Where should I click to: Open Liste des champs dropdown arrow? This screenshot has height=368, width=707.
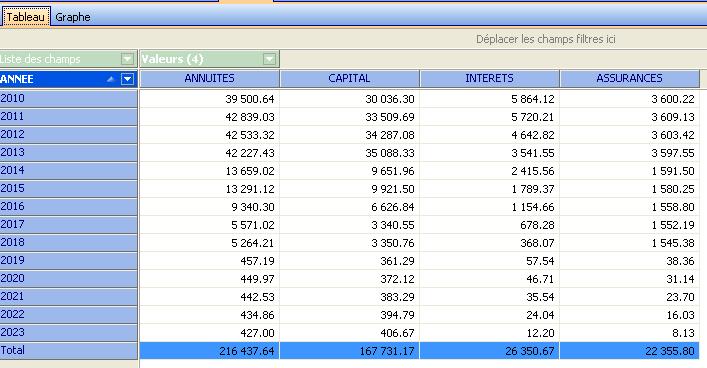tap(128, 59)
